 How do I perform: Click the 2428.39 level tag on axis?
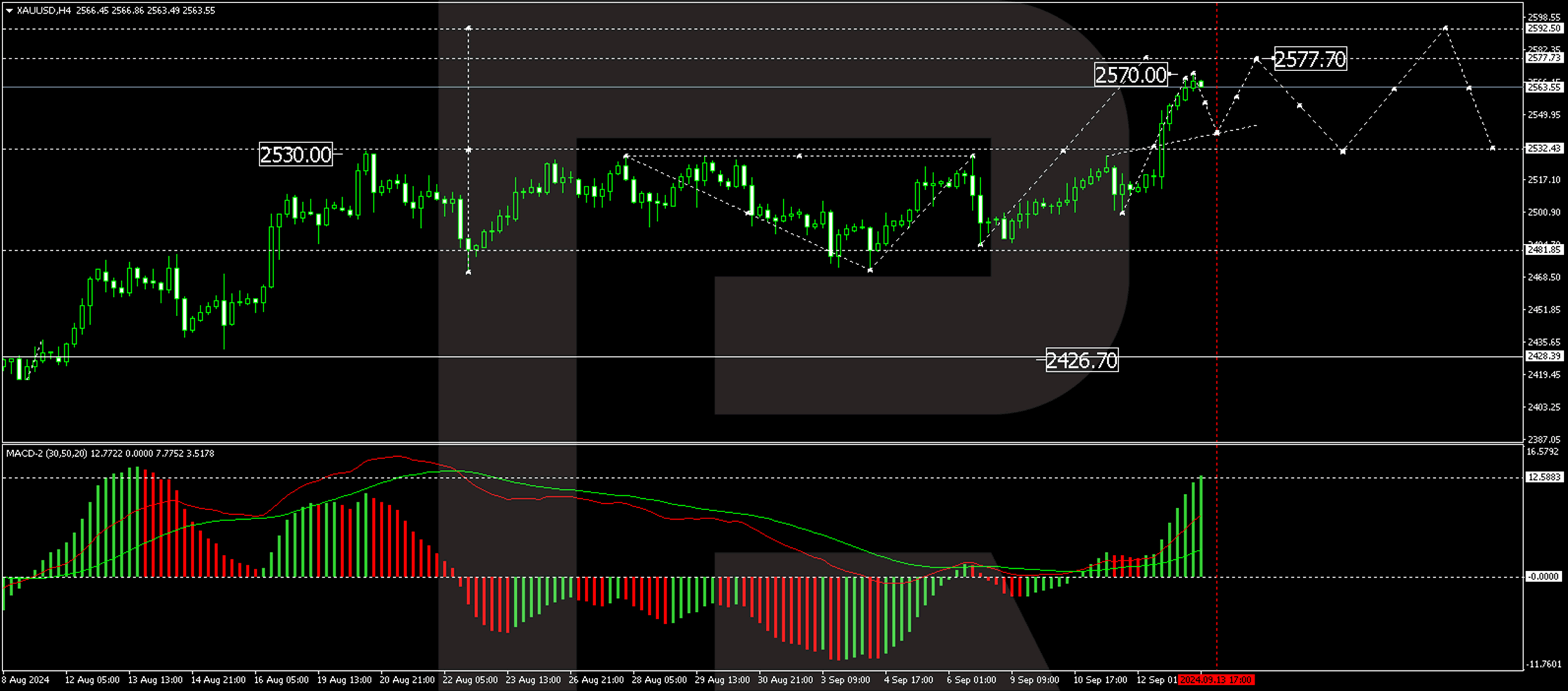pyautogui.click(x=1543, y=357)
